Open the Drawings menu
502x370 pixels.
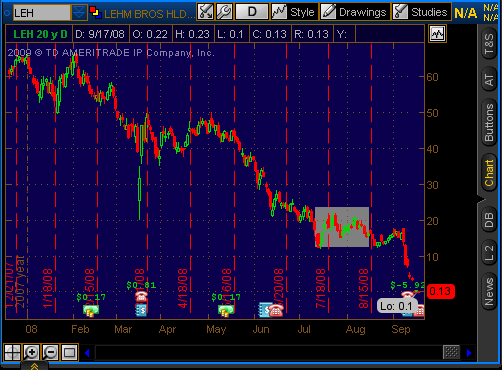click(355, 12)
